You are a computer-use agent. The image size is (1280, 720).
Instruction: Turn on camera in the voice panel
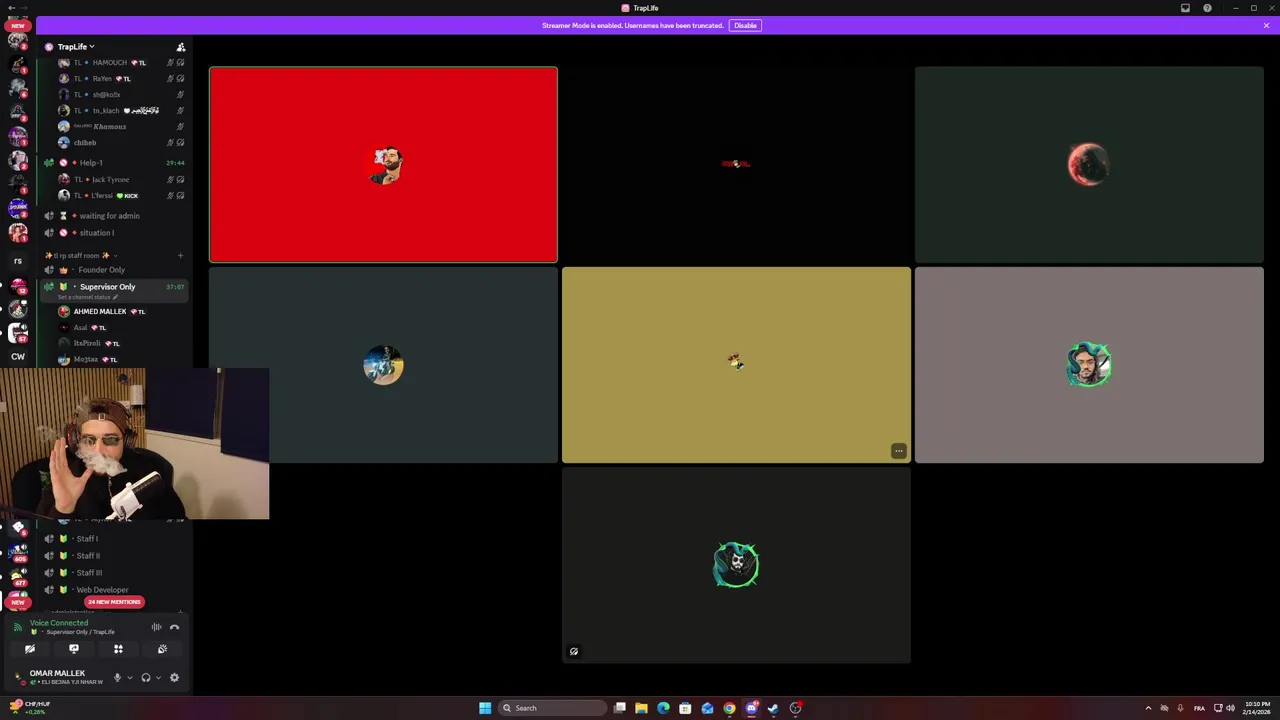30,650
